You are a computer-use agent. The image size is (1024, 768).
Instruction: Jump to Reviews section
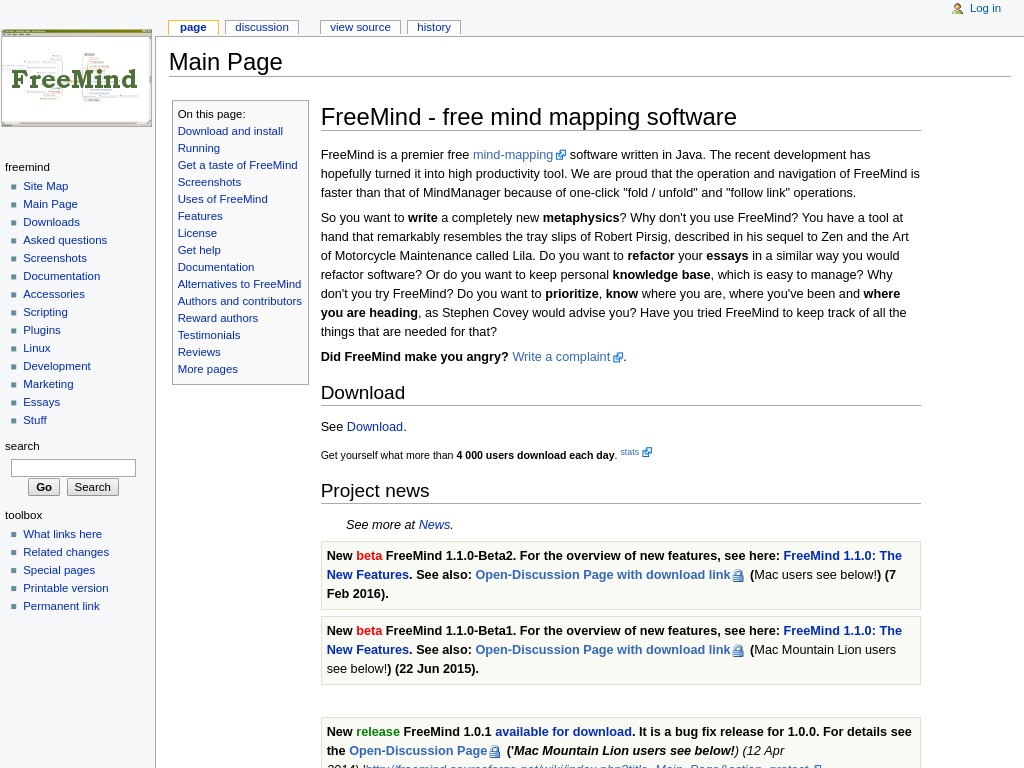point(199,352)
